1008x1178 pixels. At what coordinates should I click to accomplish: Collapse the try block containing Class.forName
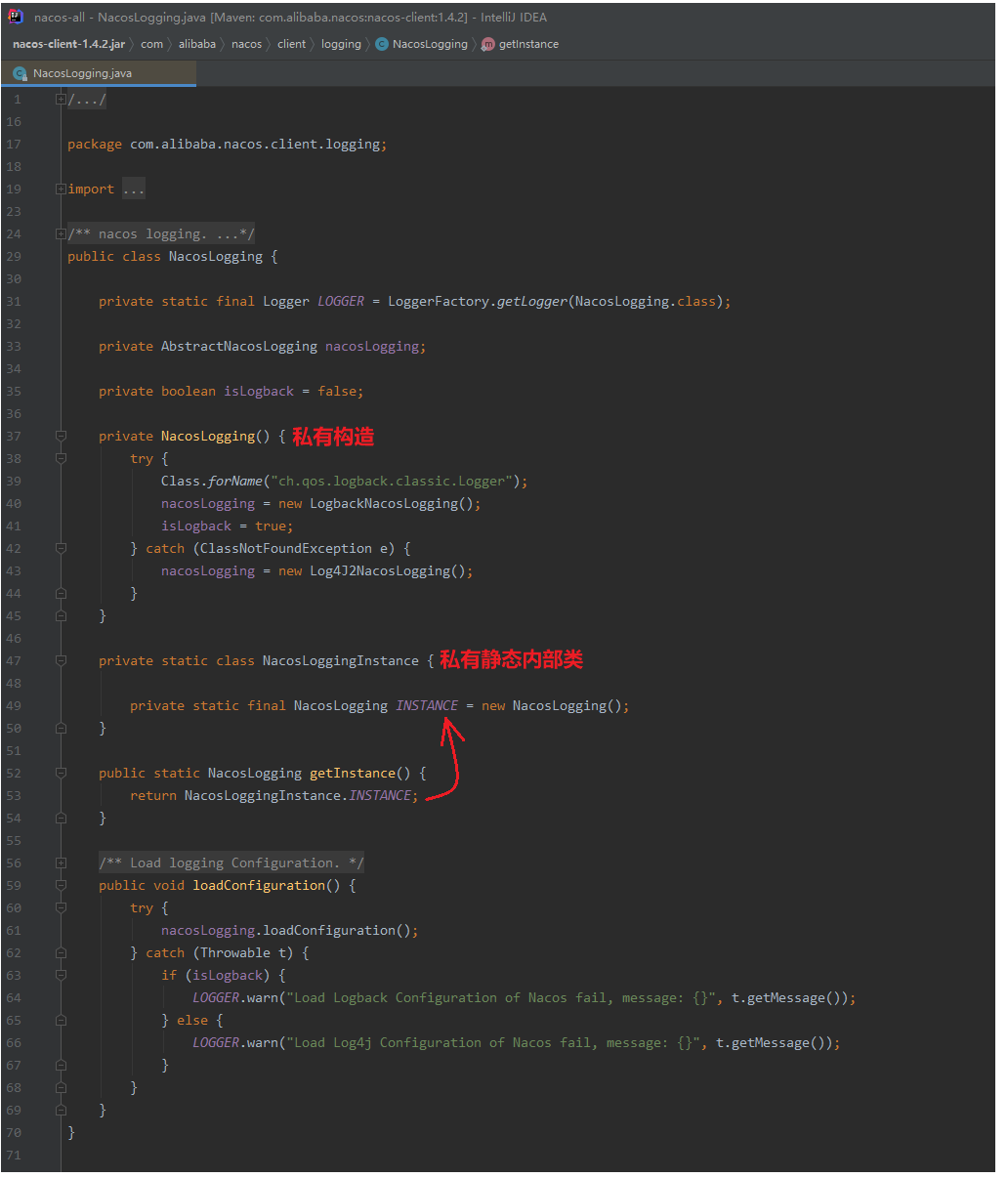tap(61, 458)
